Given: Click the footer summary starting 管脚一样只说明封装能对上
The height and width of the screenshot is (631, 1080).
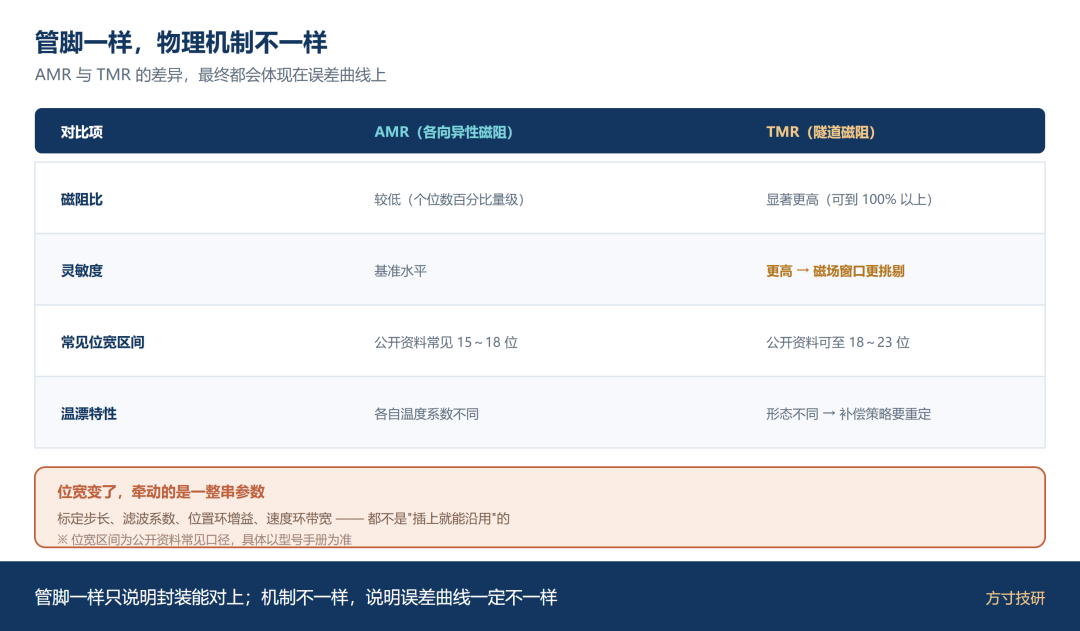Looking at the screenshot, I should coord(296,597).
